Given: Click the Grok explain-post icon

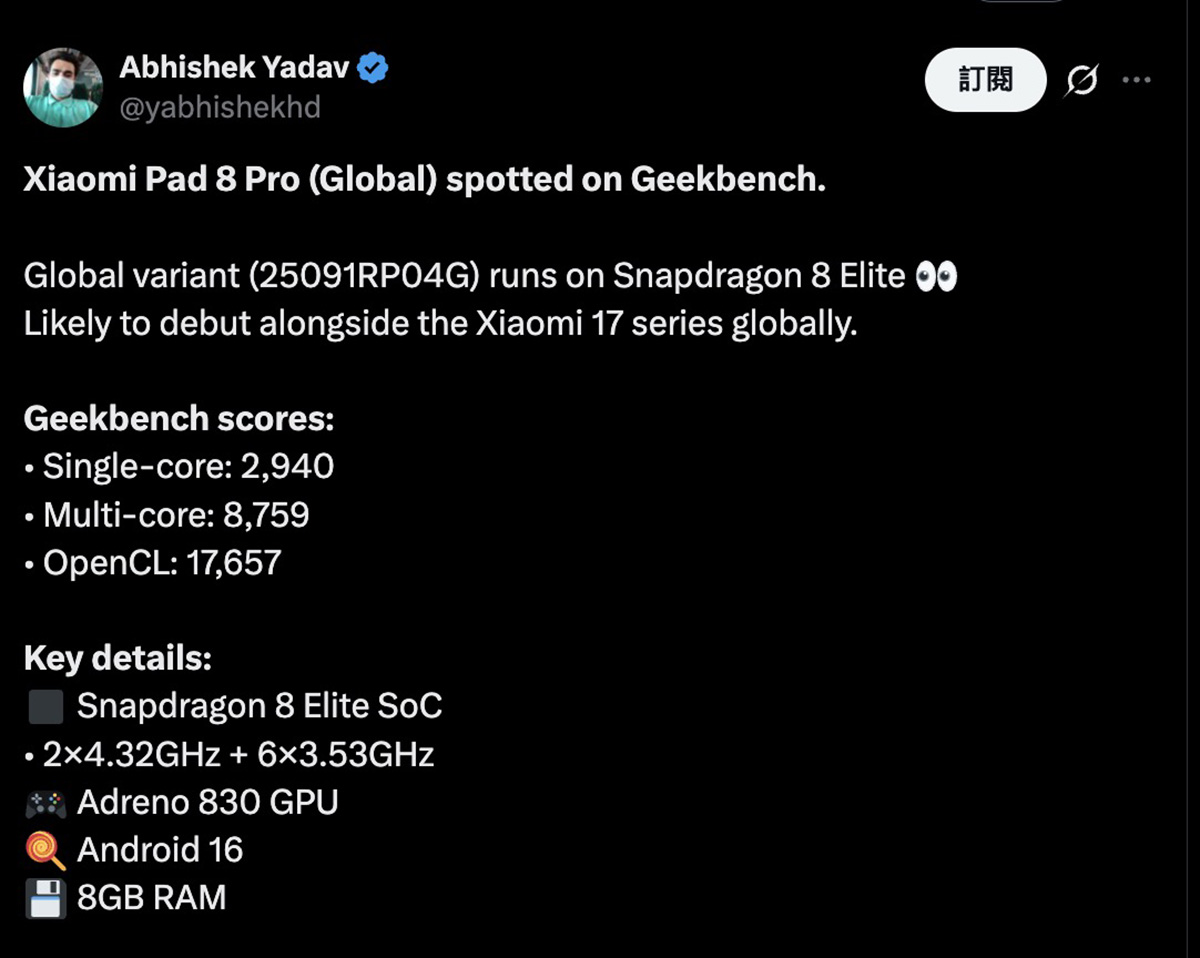Looking at the screenshot, I should pyautogui.click(x=1081, y=81).
